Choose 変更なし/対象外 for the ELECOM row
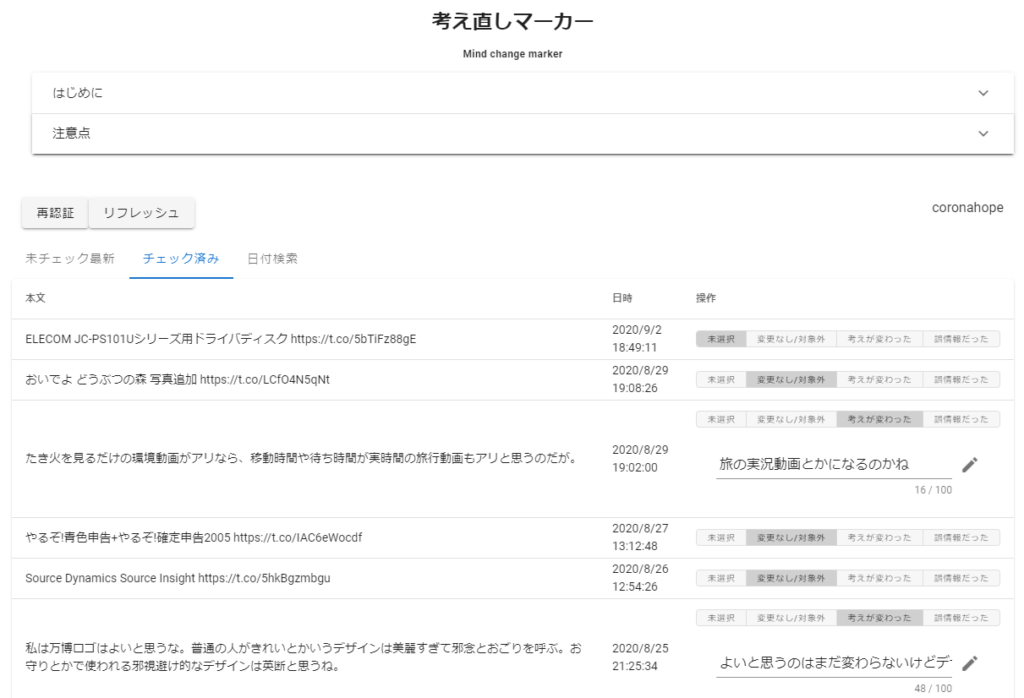This screenshot has height=698, width=1024. 790,339
